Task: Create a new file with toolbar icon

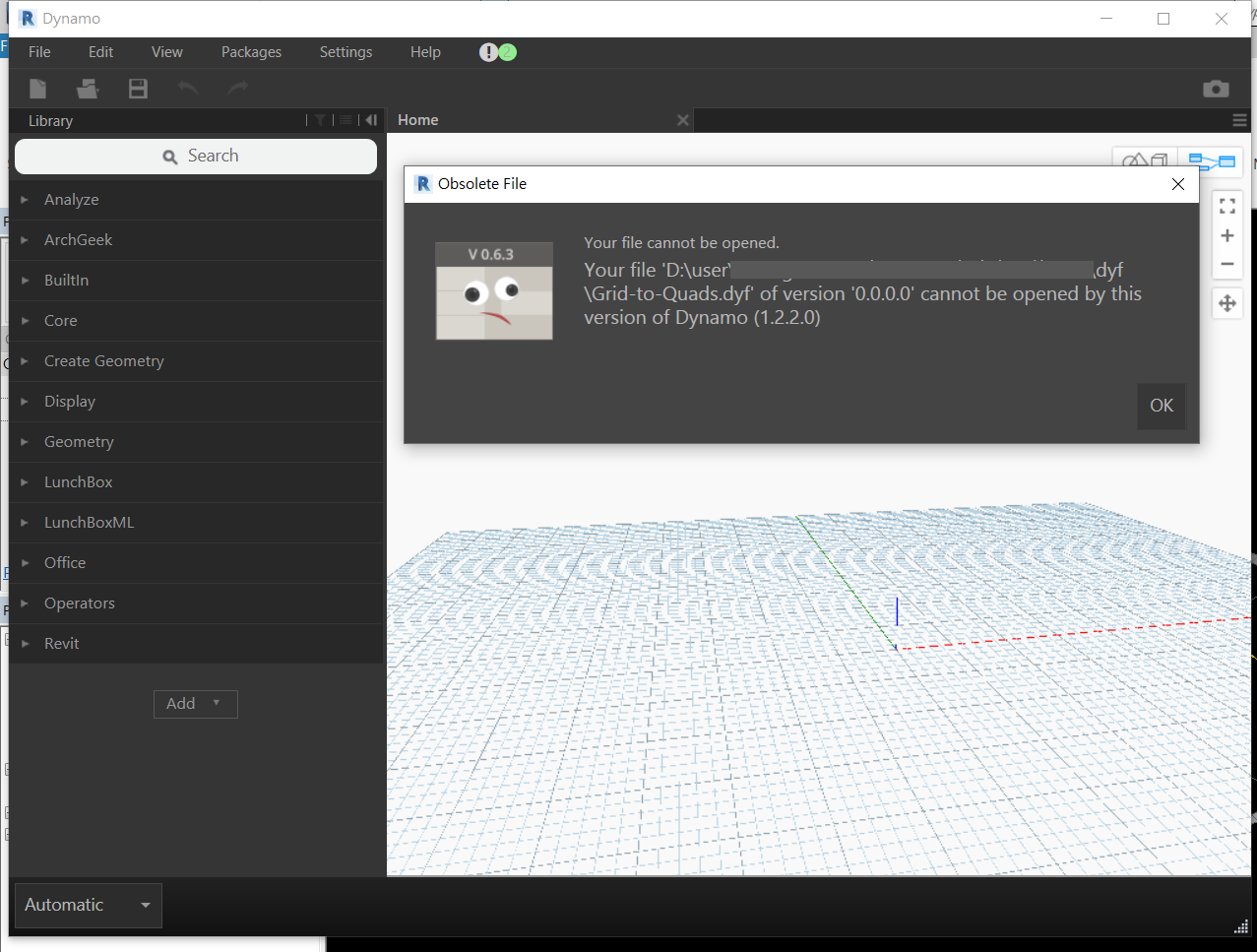Action: pos(37,89)
